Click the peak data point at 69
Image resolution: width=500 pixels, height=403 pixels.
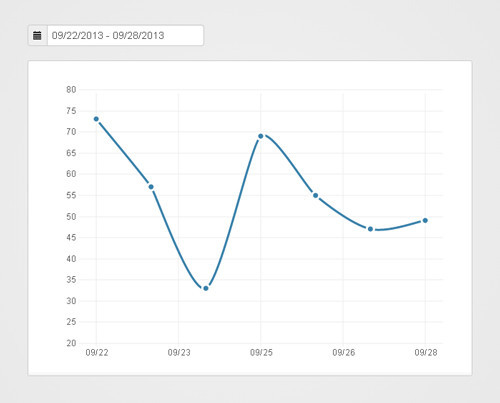point(261,136)
